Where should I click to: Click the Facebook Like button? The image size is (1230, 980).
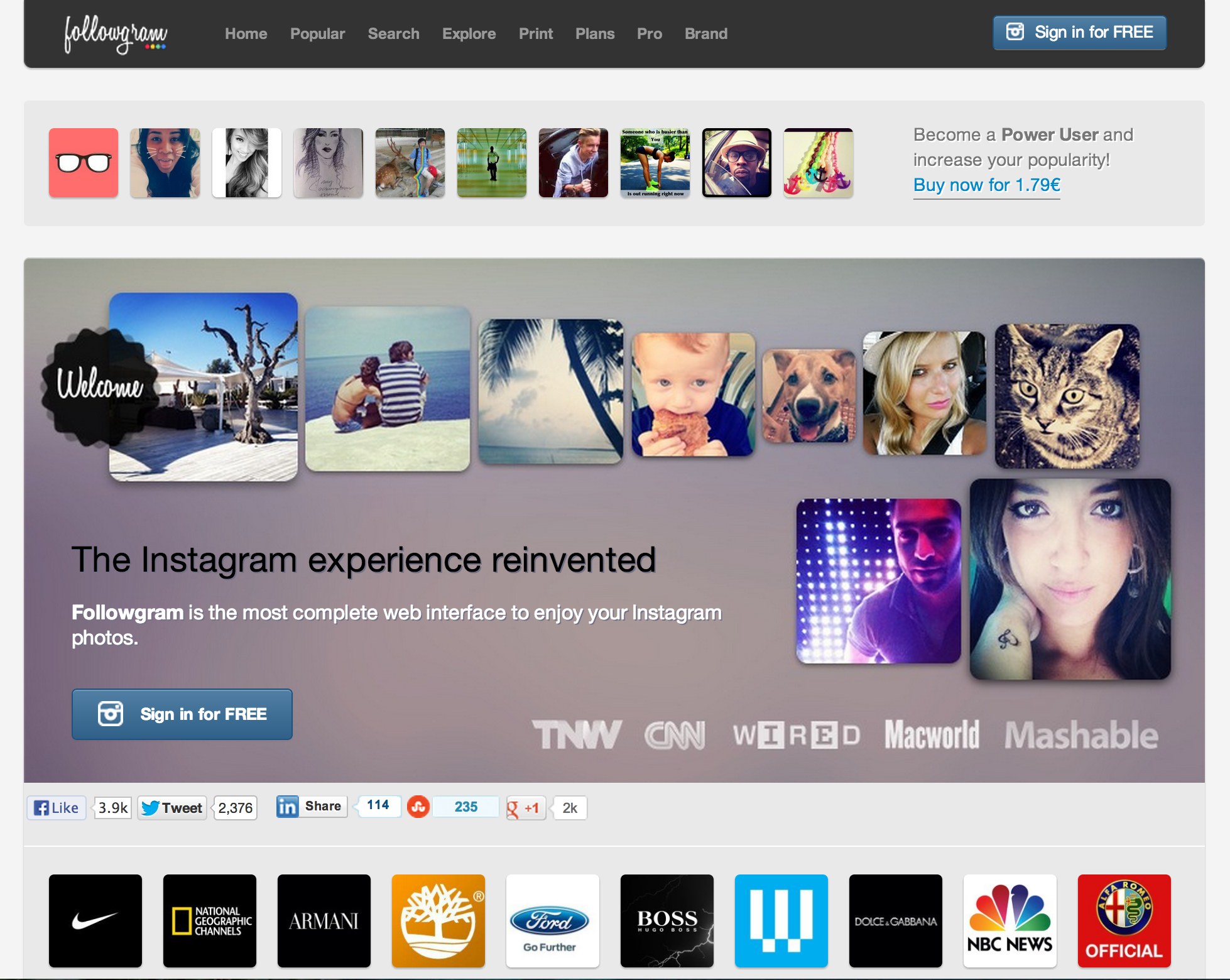(57, 808)
